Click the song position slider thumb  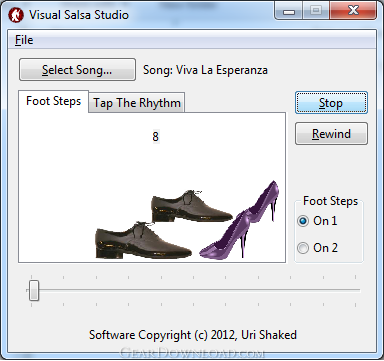tap(34, 290)
